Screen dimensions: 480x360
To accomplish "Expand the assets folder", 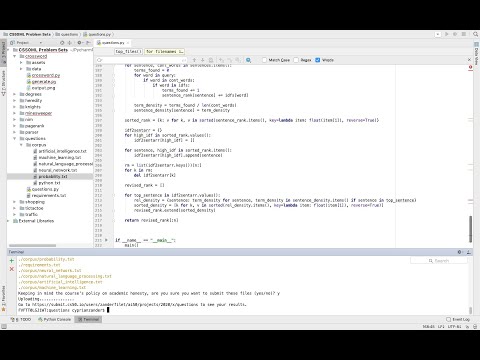I will coord(21,63).
